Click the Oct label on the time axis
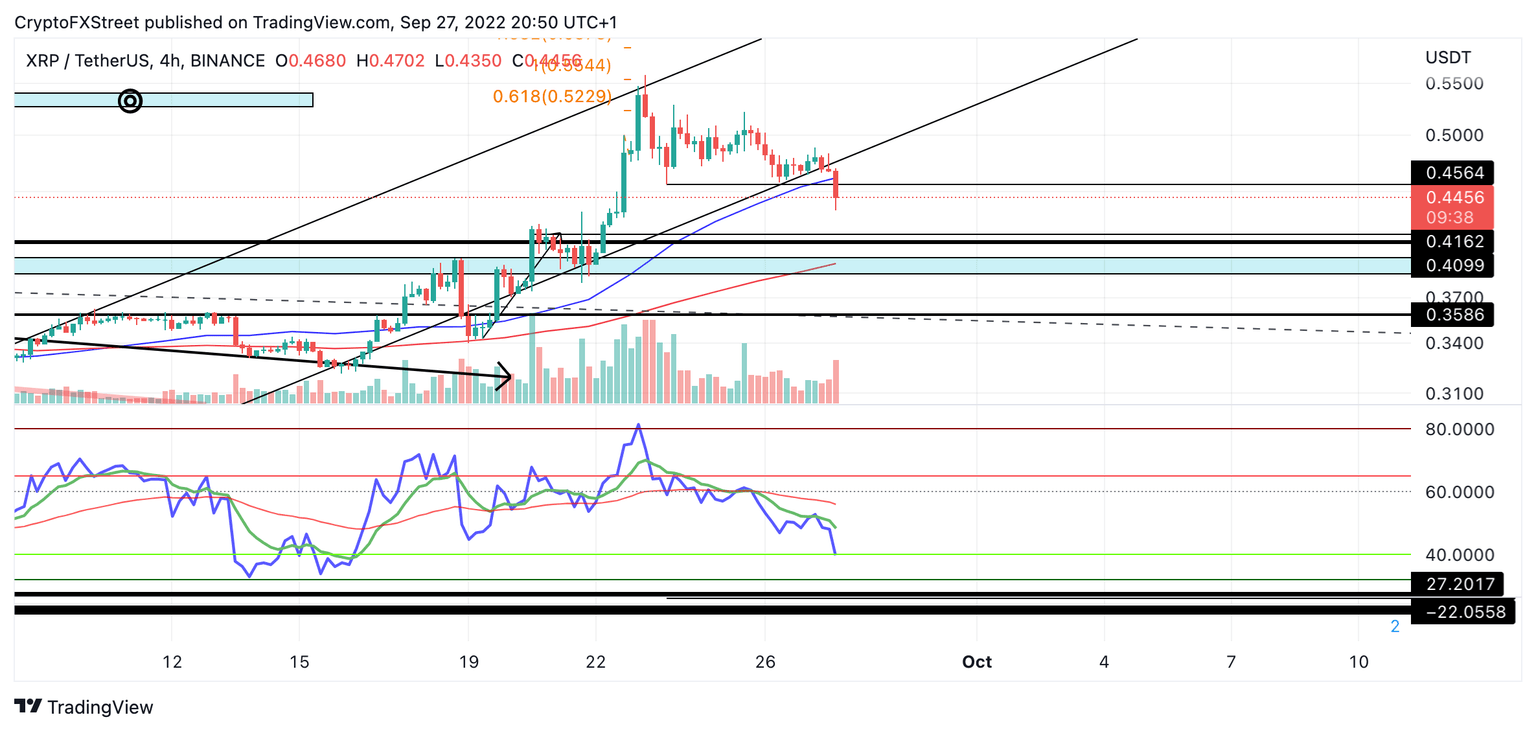1536x731 pixels. [976, 662]
